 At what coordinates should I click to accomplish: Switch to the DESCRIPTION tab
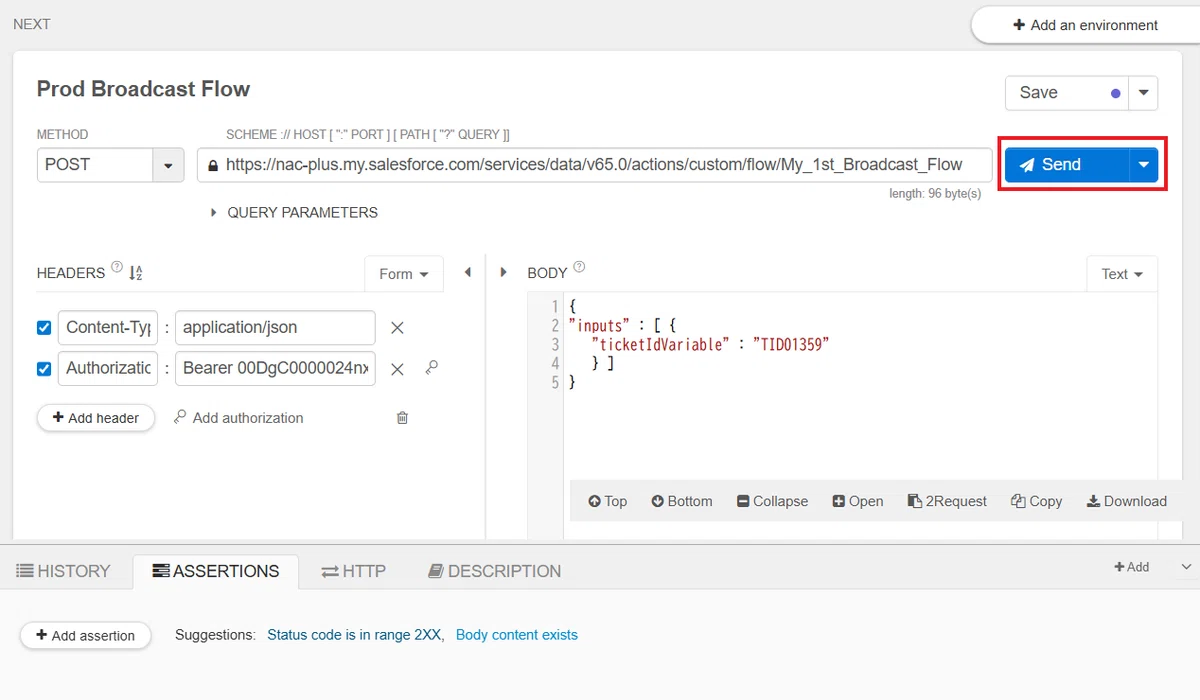click(x=494, y=571)
